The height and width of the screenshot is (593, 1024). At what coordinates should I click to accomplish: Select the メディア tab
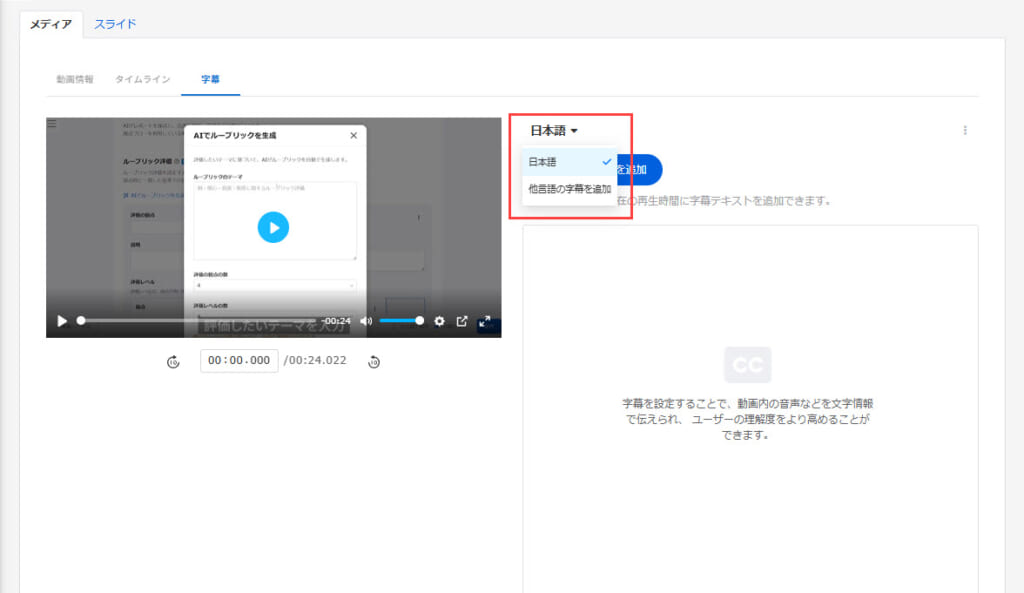click(51, 24)
